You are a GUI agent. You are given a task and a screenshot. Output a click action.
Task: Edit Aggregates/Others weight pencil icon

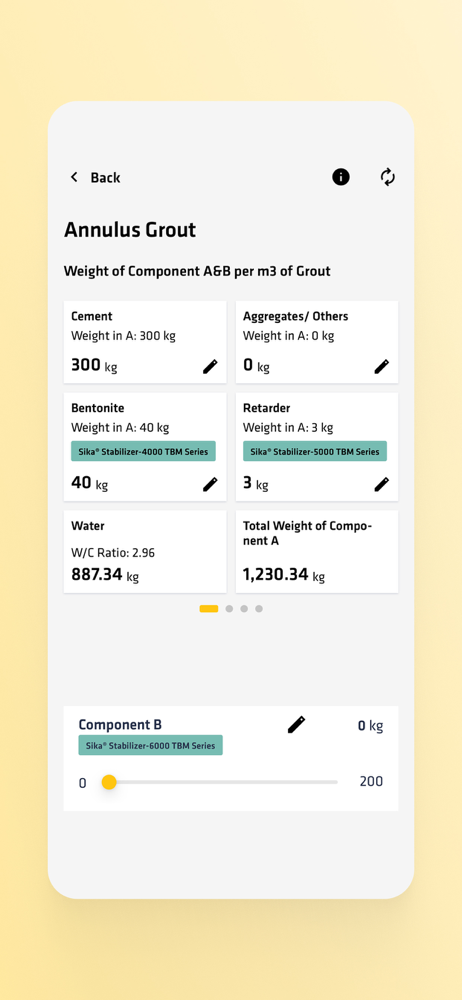click(382, 367)
